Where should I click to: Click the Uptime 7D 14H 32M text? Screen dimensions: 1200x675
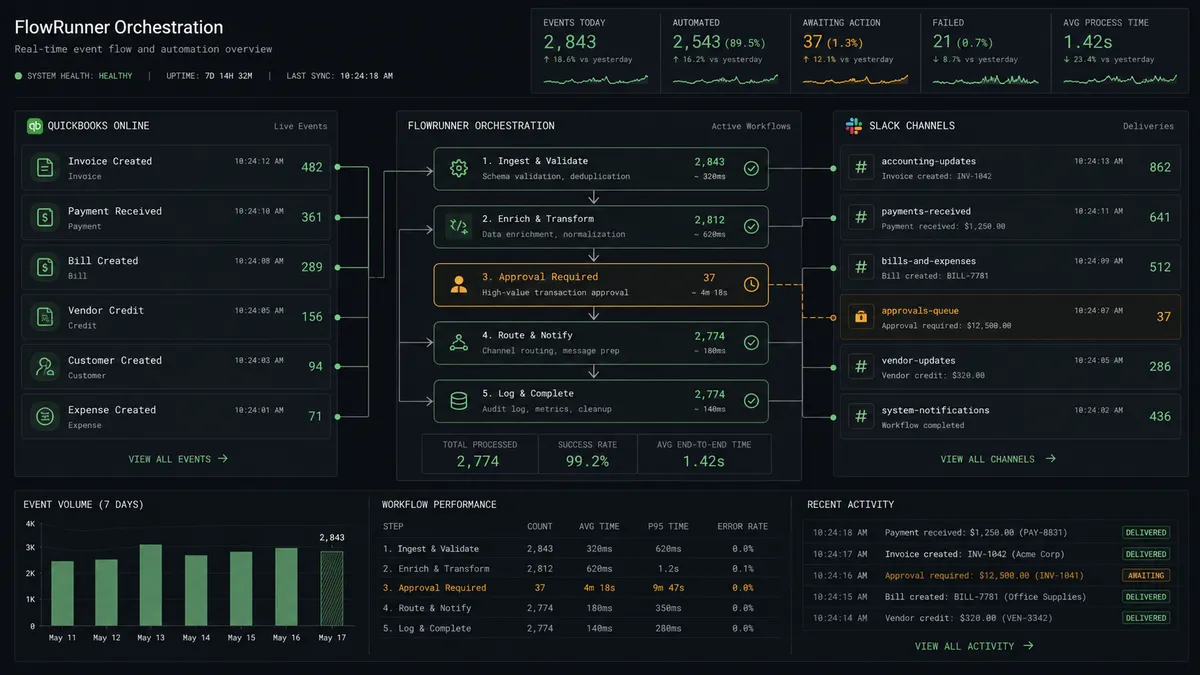point(210,76)
